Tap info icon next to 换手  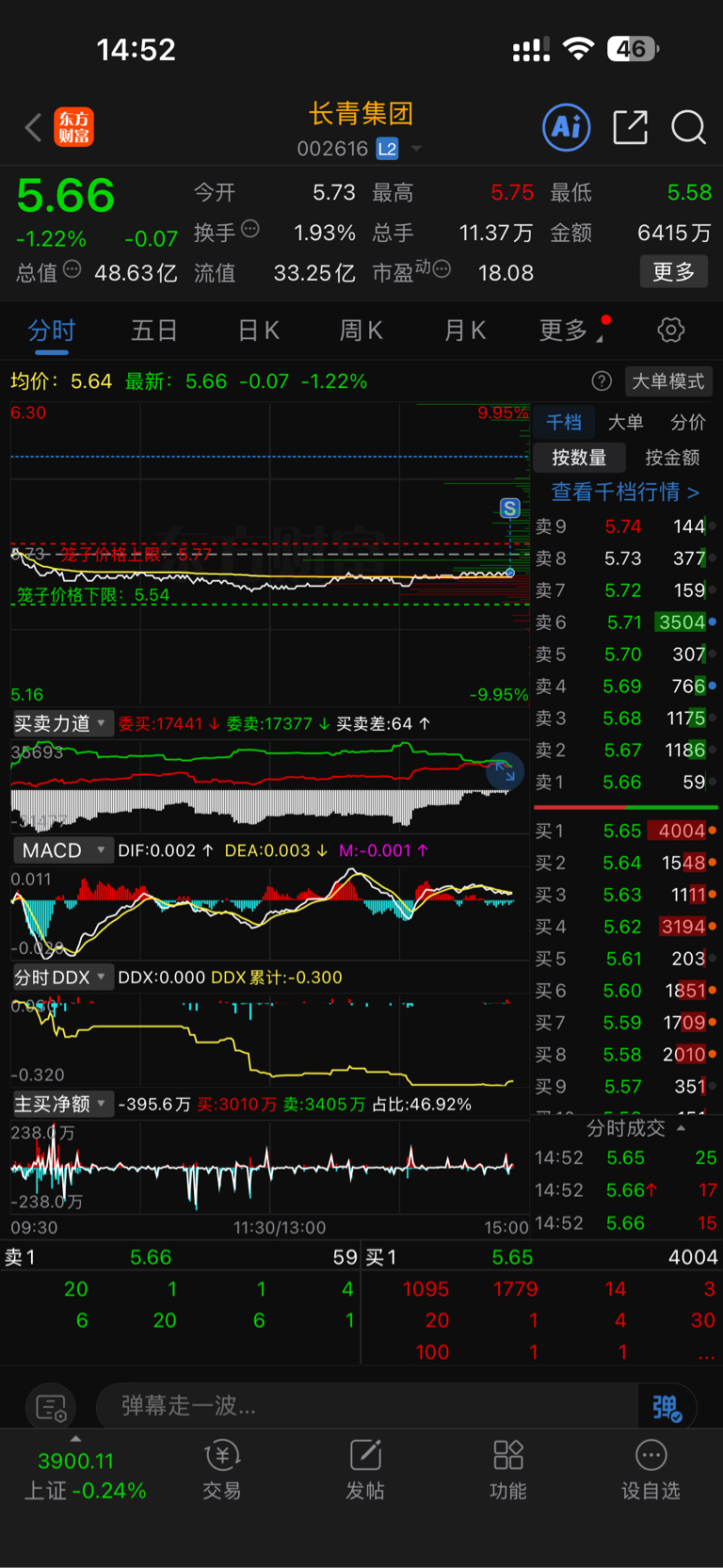point(250,229)
